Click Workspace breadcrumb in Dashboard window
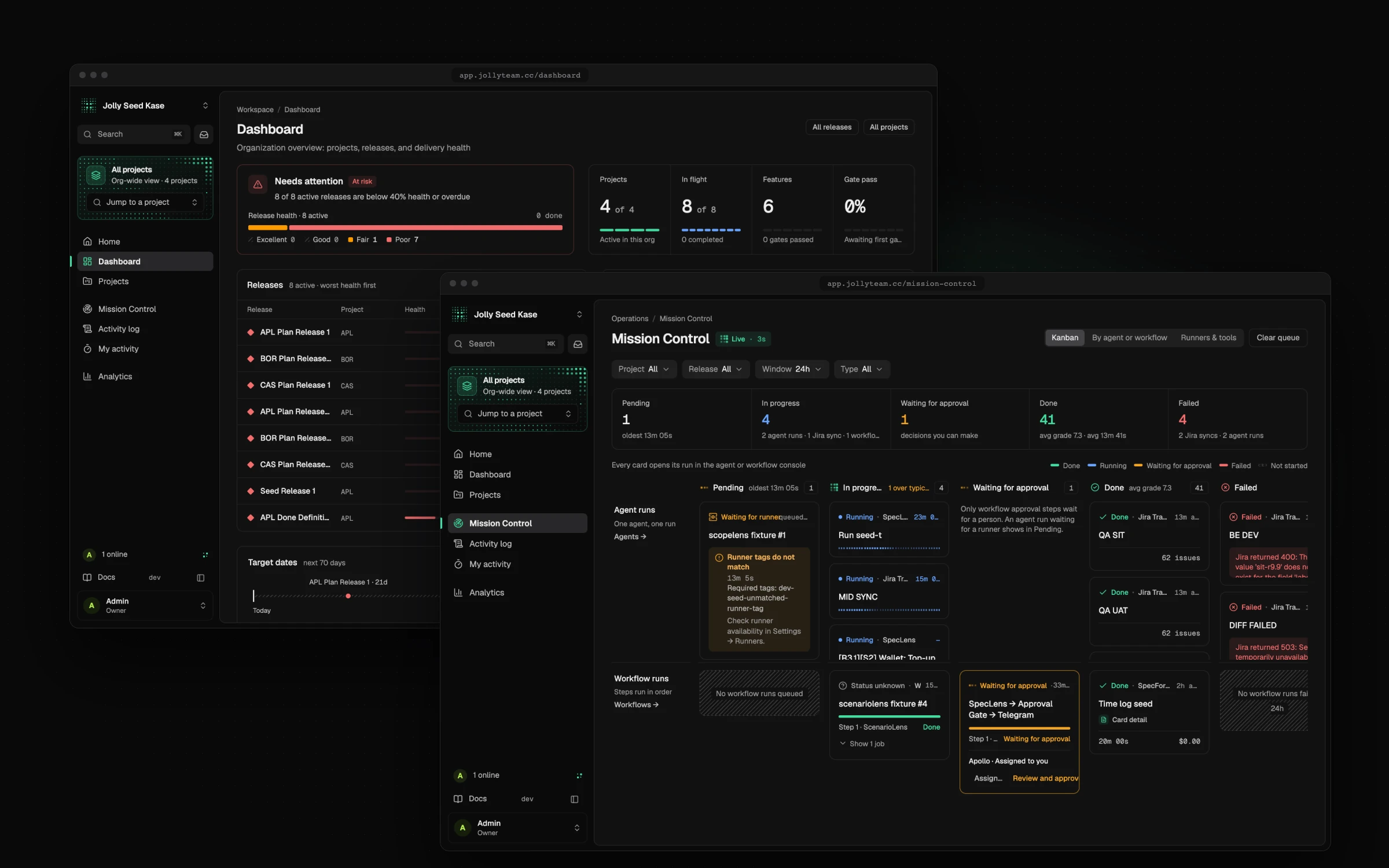Viewport: 1389px width, 868px height. point(255,110)
